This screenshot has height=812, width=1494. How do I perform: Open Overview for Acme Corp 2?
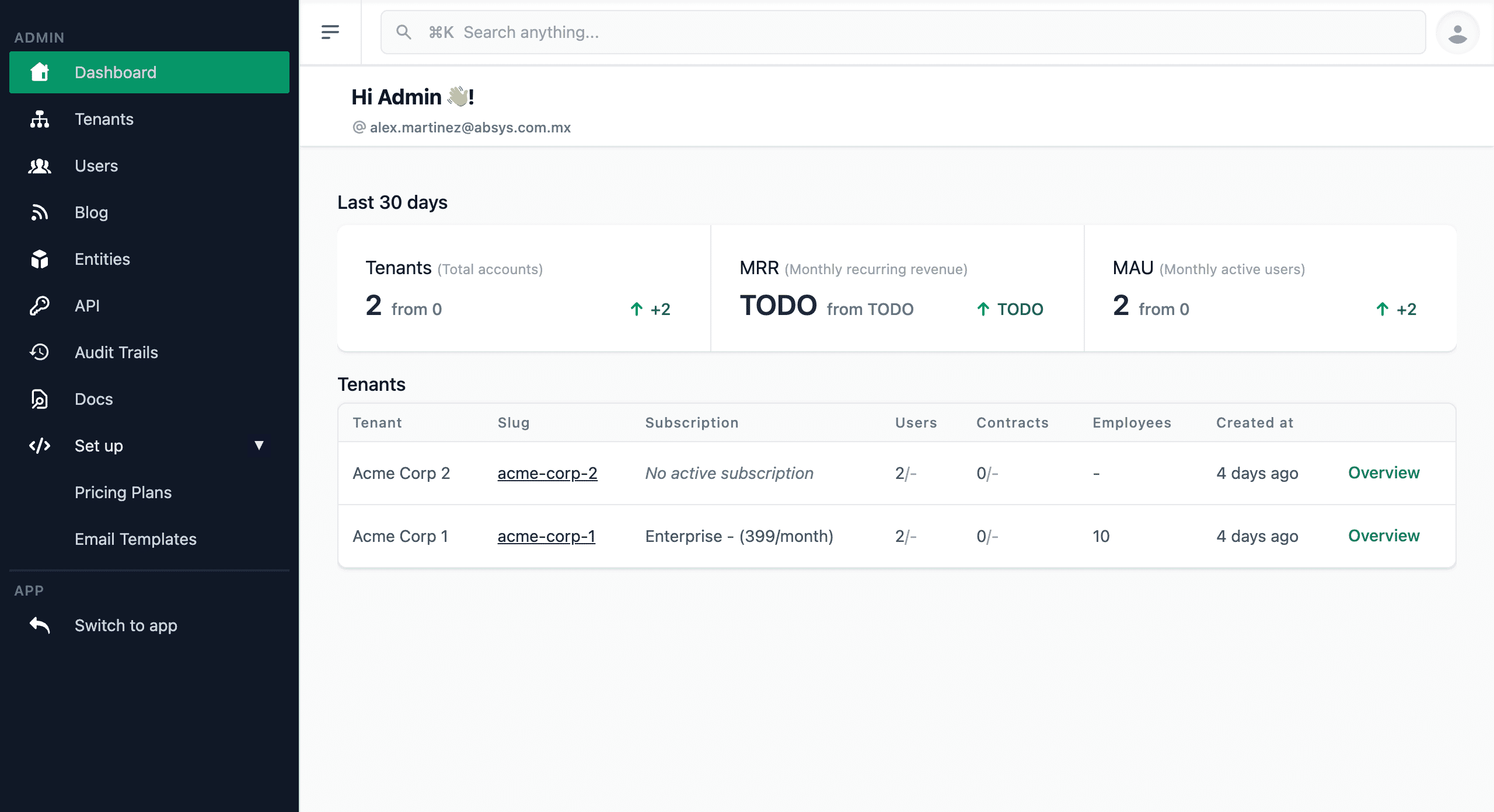pos(1384,473)
